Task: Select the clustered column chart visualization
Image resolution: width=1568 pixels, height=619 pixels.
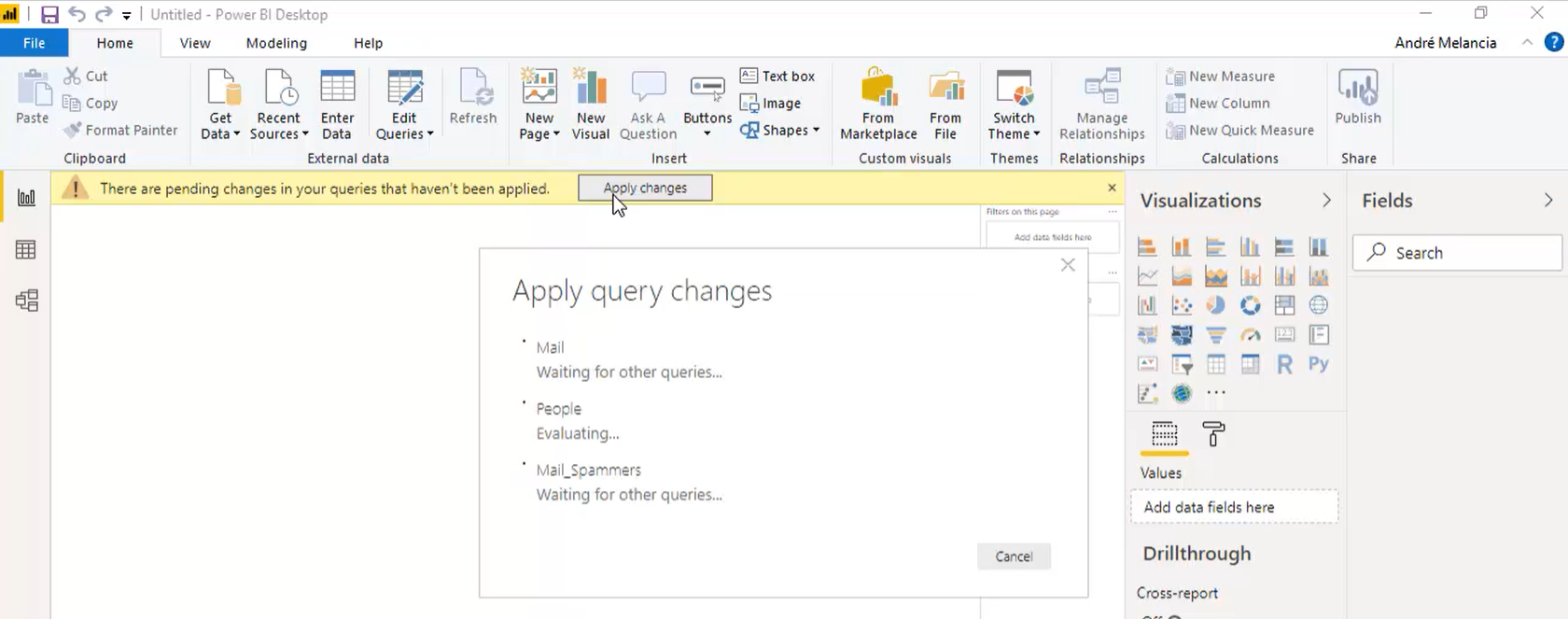Action: (x=1250, y=247)
